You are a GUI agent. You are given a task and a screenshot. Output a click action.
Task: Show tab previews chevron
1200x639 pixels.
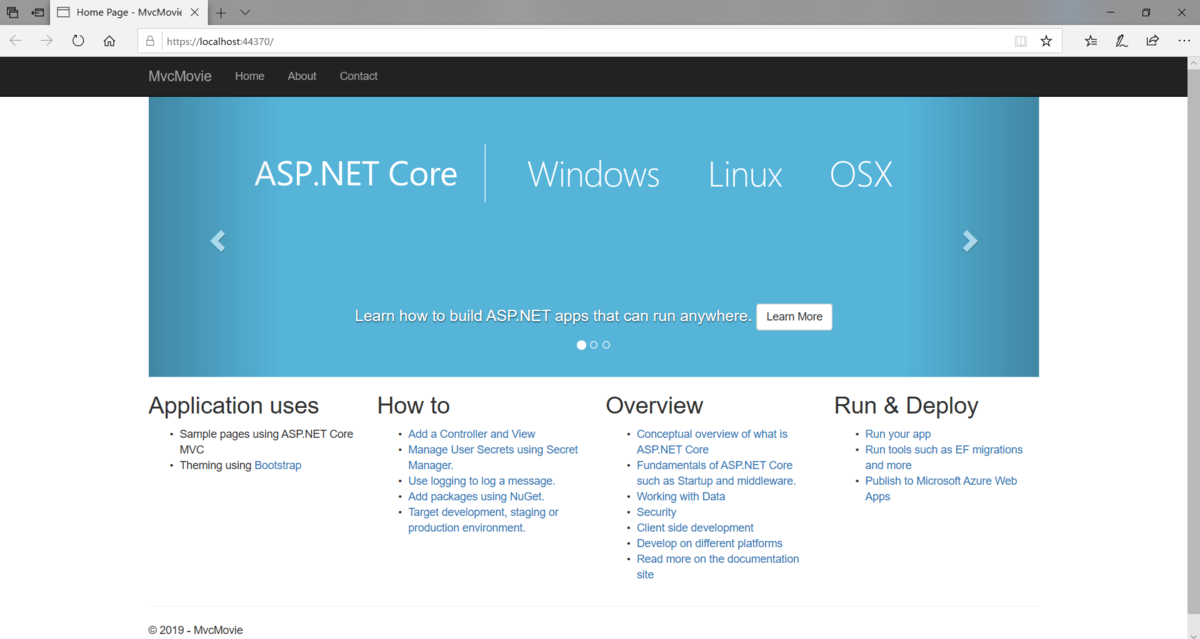[245, 13]
